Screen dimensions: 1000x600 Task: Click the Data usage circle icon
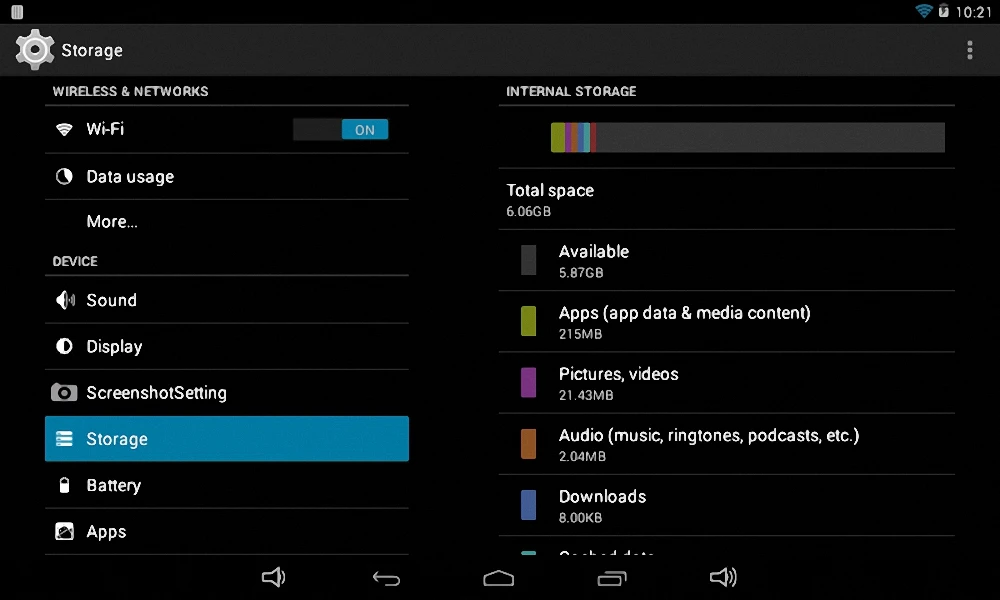[x=64, y=176]
